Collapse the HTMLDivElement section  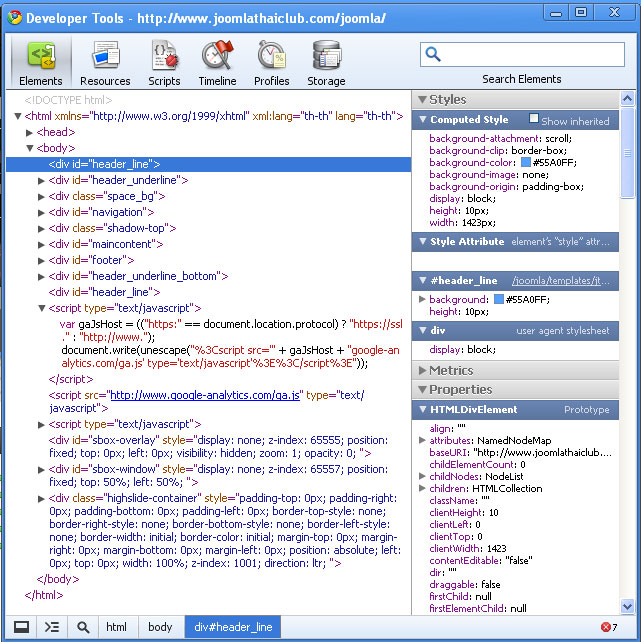coord(423,409)
